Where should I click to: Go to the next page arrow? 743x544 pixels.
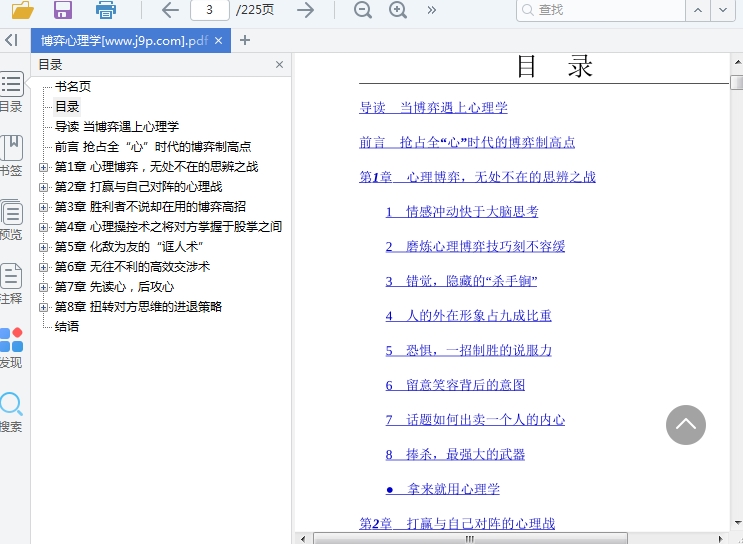click(x=306, y=10)
